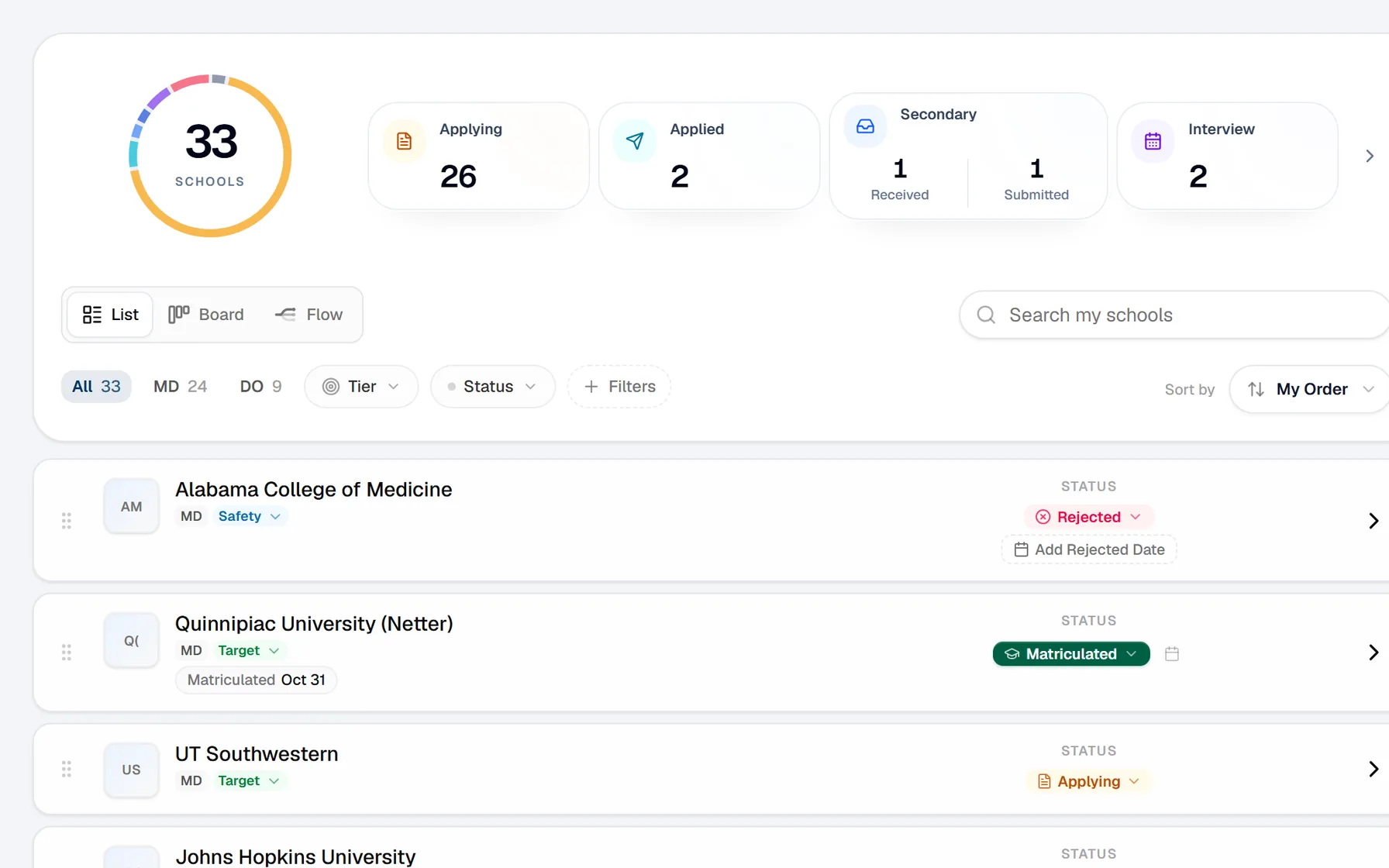Change Safety tier for Alabama College

(249, 516)
